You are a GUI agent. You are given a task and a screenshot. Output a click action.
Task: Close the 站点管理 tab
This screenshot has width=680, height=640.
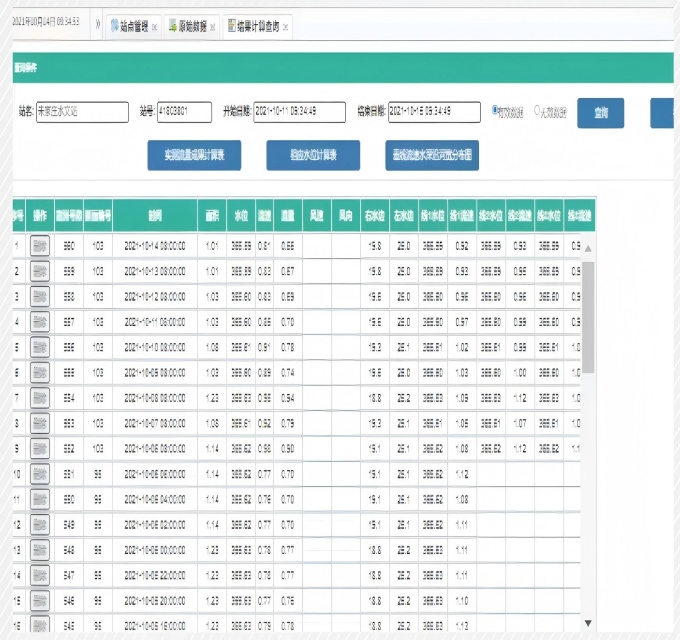point(154,26)
